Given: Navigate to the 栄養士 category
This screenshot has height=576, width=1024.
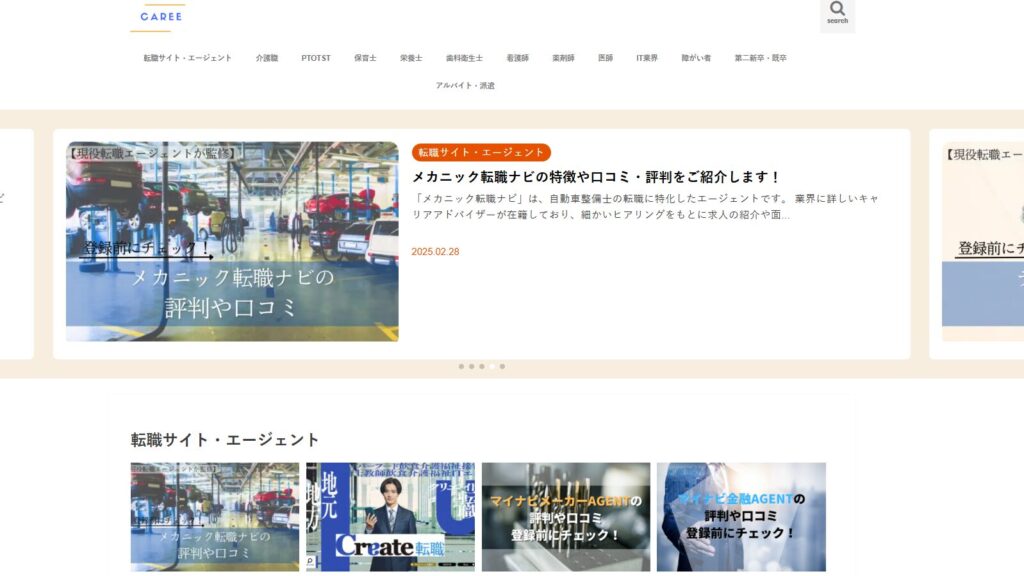Looking at the screenshot, I should coord(411,58).
